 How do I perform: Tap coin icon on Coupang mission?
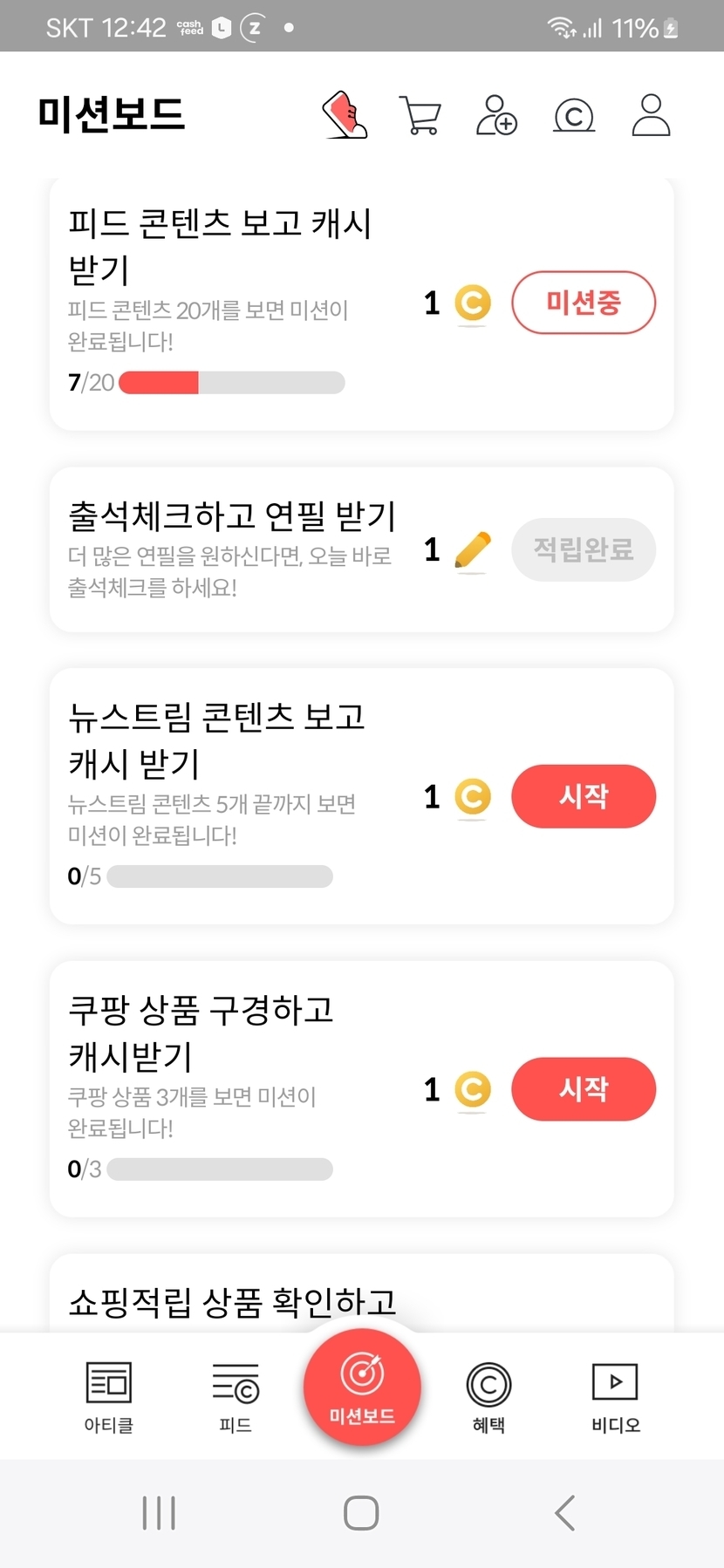pyautogui.click(x=473, y=1089)
